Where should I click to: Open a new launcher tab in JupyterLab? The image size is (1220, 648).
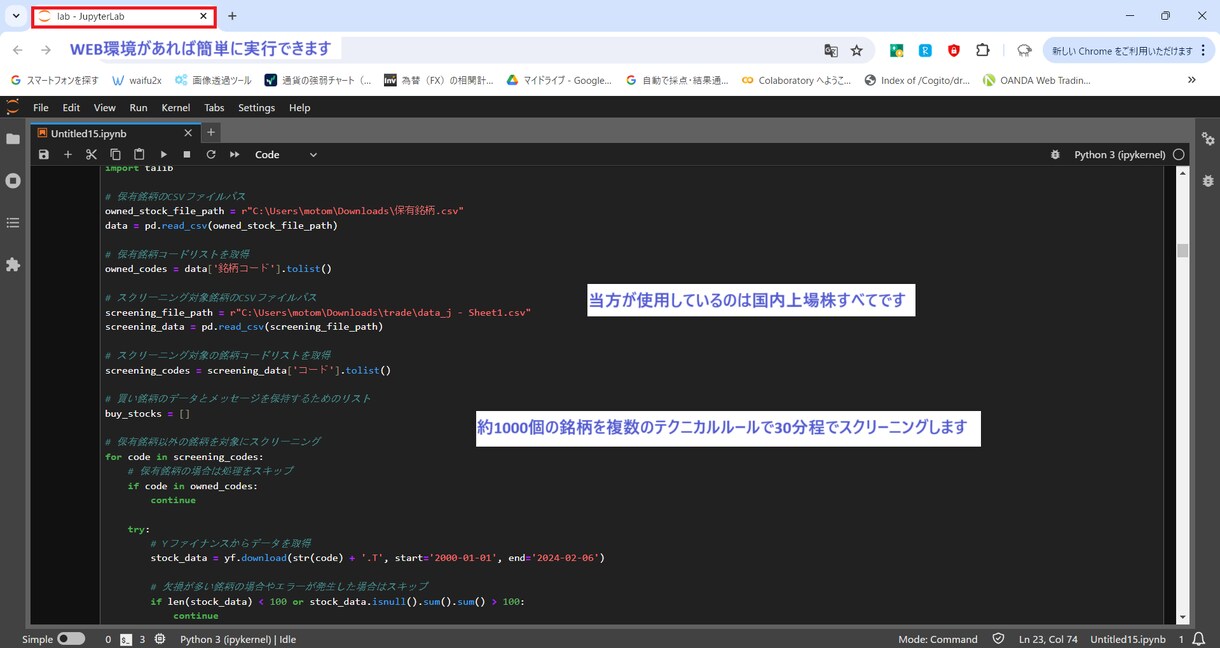pos(211,132)
